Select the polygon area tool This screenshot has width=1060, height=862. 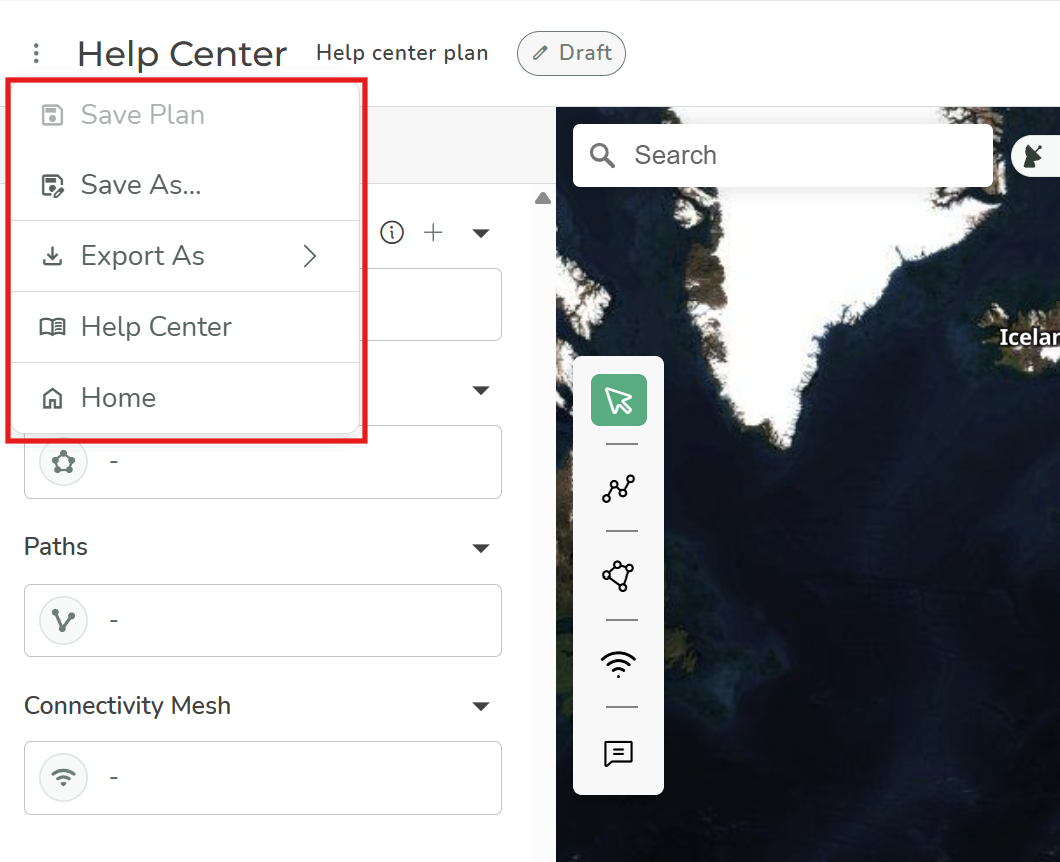pos(618,576)
